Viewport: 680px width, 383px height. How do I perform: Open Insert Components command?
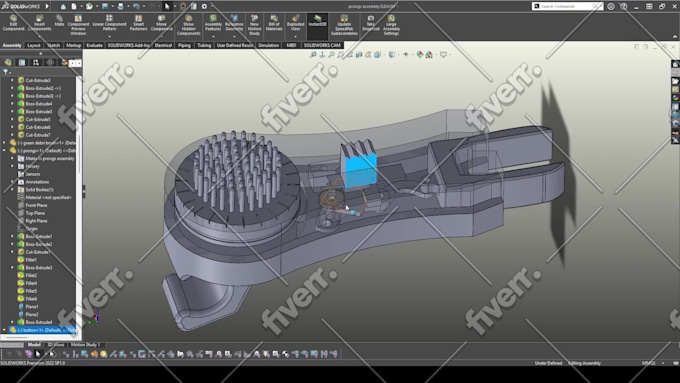click(39, 23)
